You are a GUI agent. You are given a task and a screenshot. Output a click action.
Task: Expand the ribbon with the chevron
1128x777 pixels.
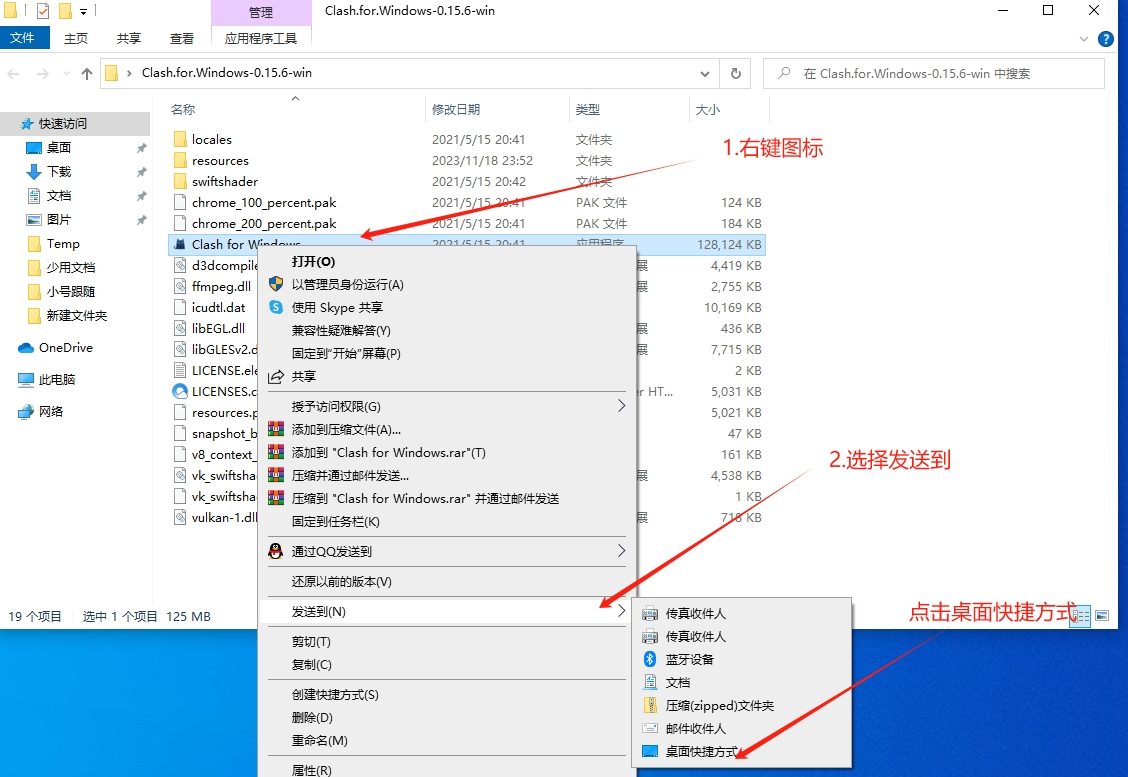(1086, 39)
